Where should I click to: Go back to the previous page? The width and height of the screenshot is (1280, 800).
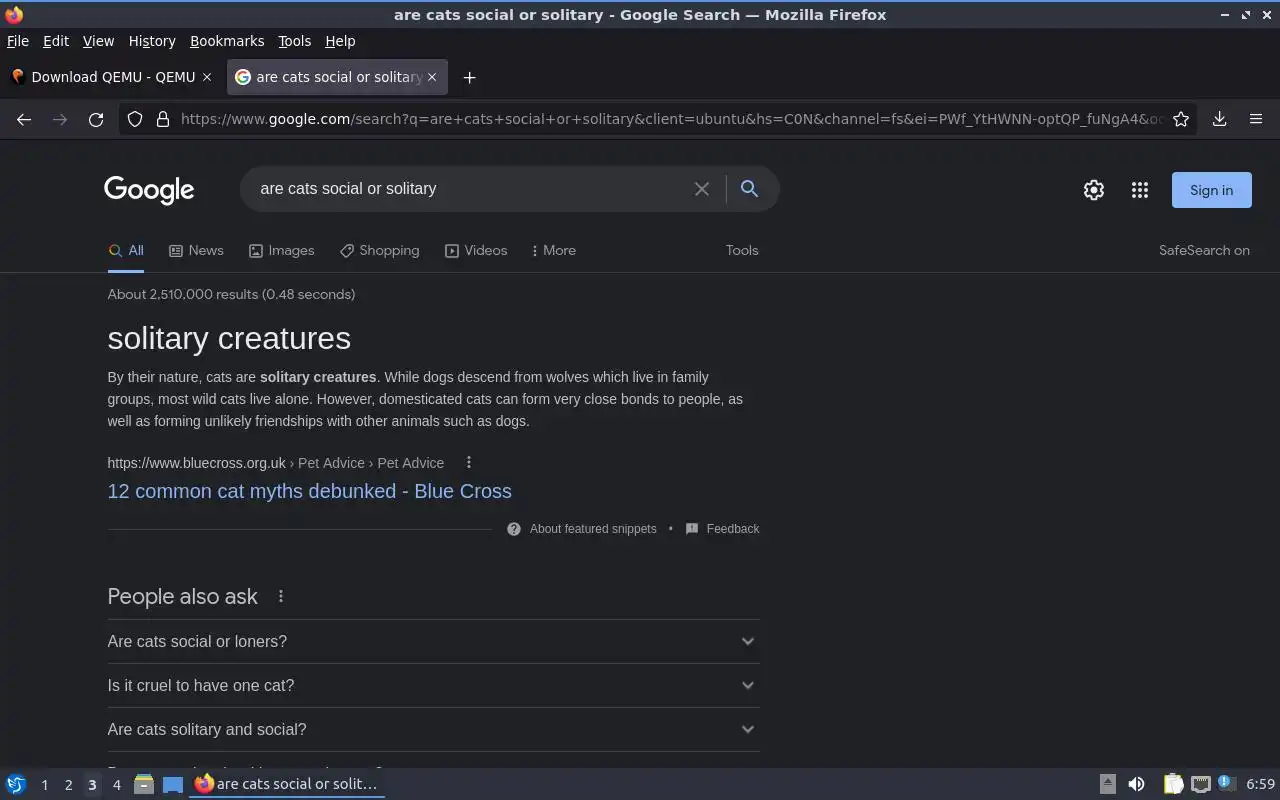click(x=24, y=119)
